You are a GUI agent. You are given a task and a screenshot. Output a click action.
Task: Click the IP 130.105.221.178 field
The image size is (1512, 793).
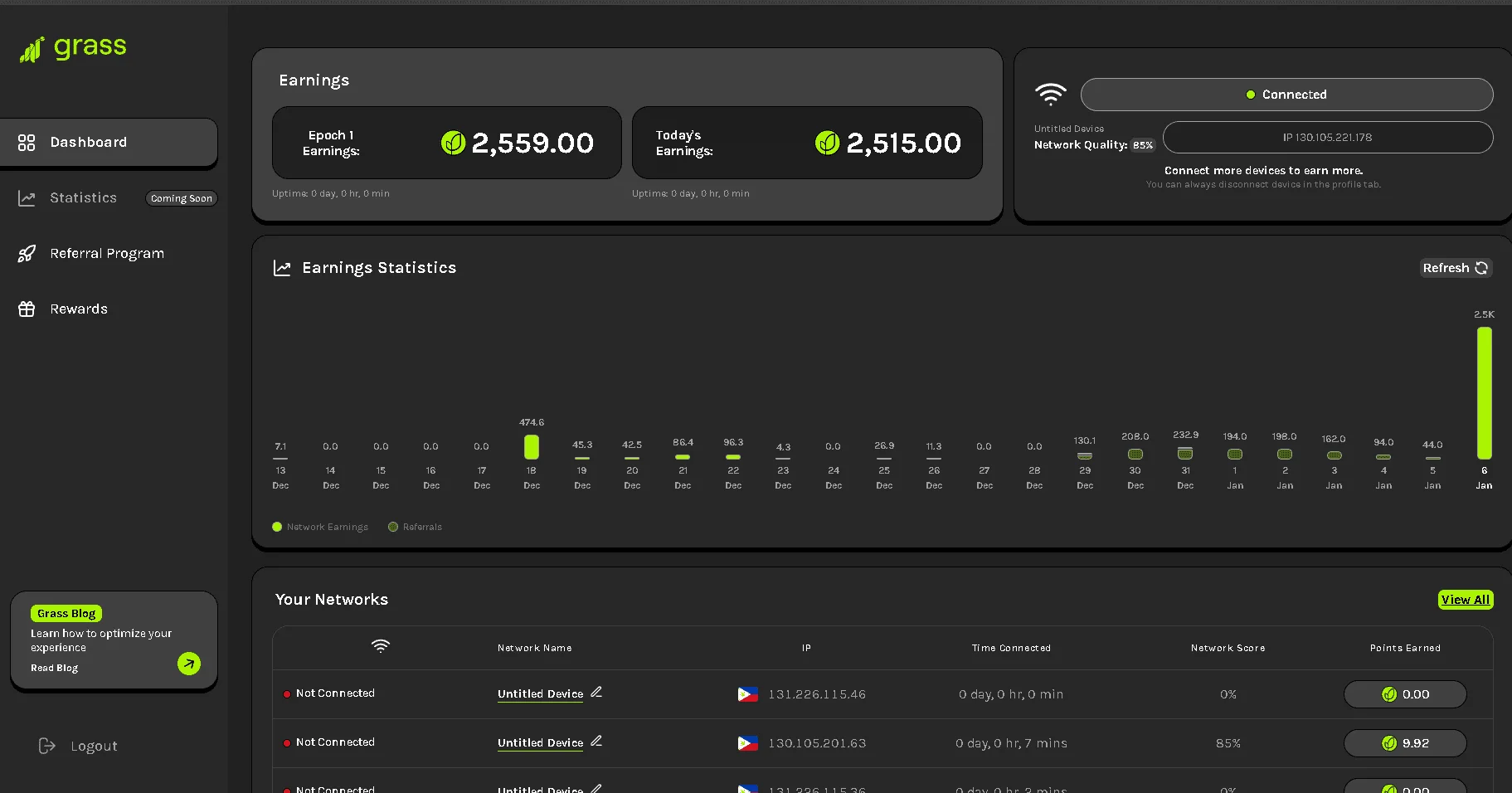click(1328, 138)
